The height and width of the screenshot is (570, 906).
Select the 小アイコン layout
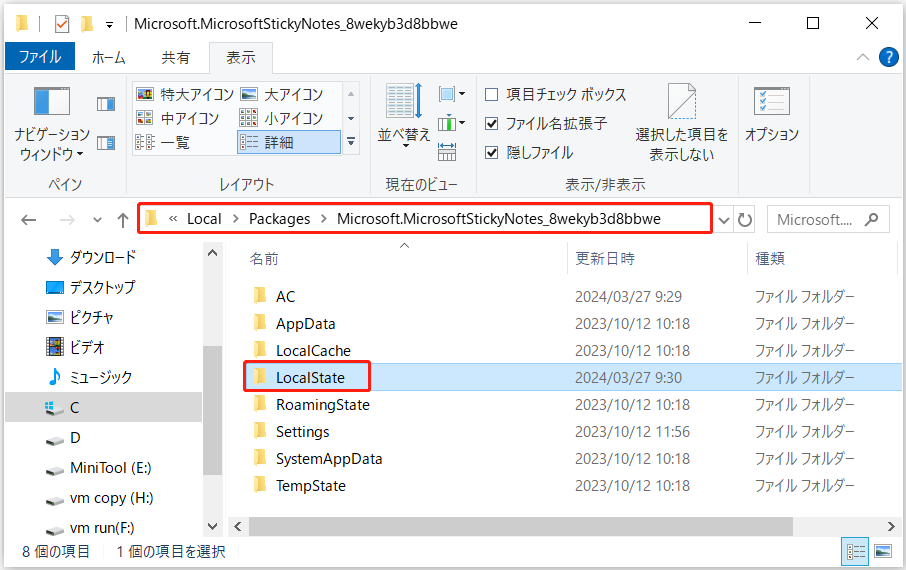[281, 119]
